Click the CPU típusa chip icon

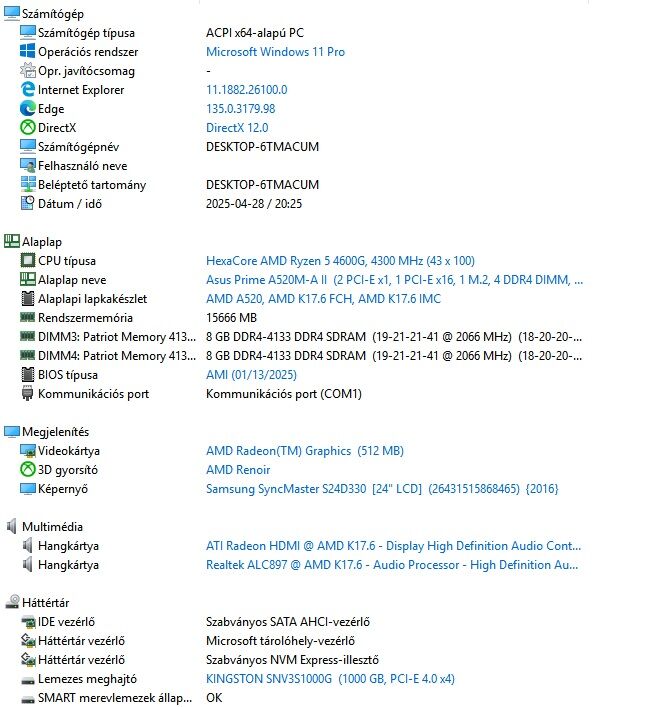tap(27, 261)
